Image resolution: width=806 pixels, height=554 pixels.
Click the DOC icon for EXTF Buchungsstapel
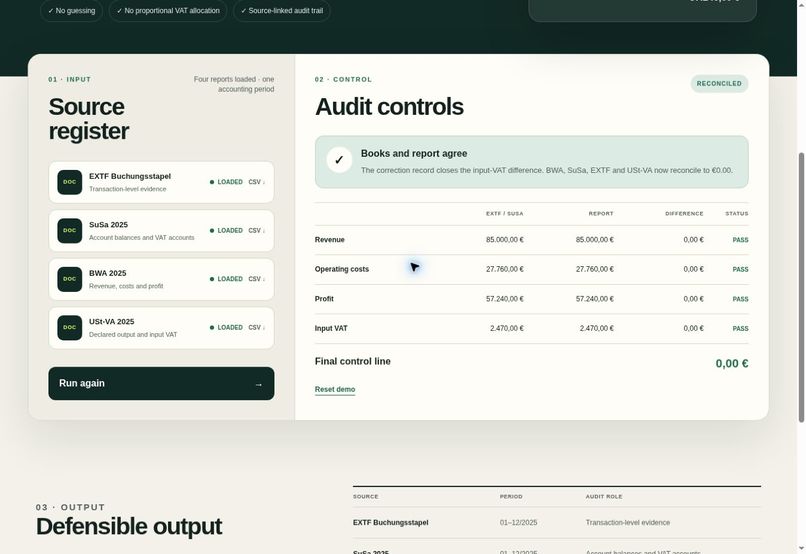click(69, 182)
